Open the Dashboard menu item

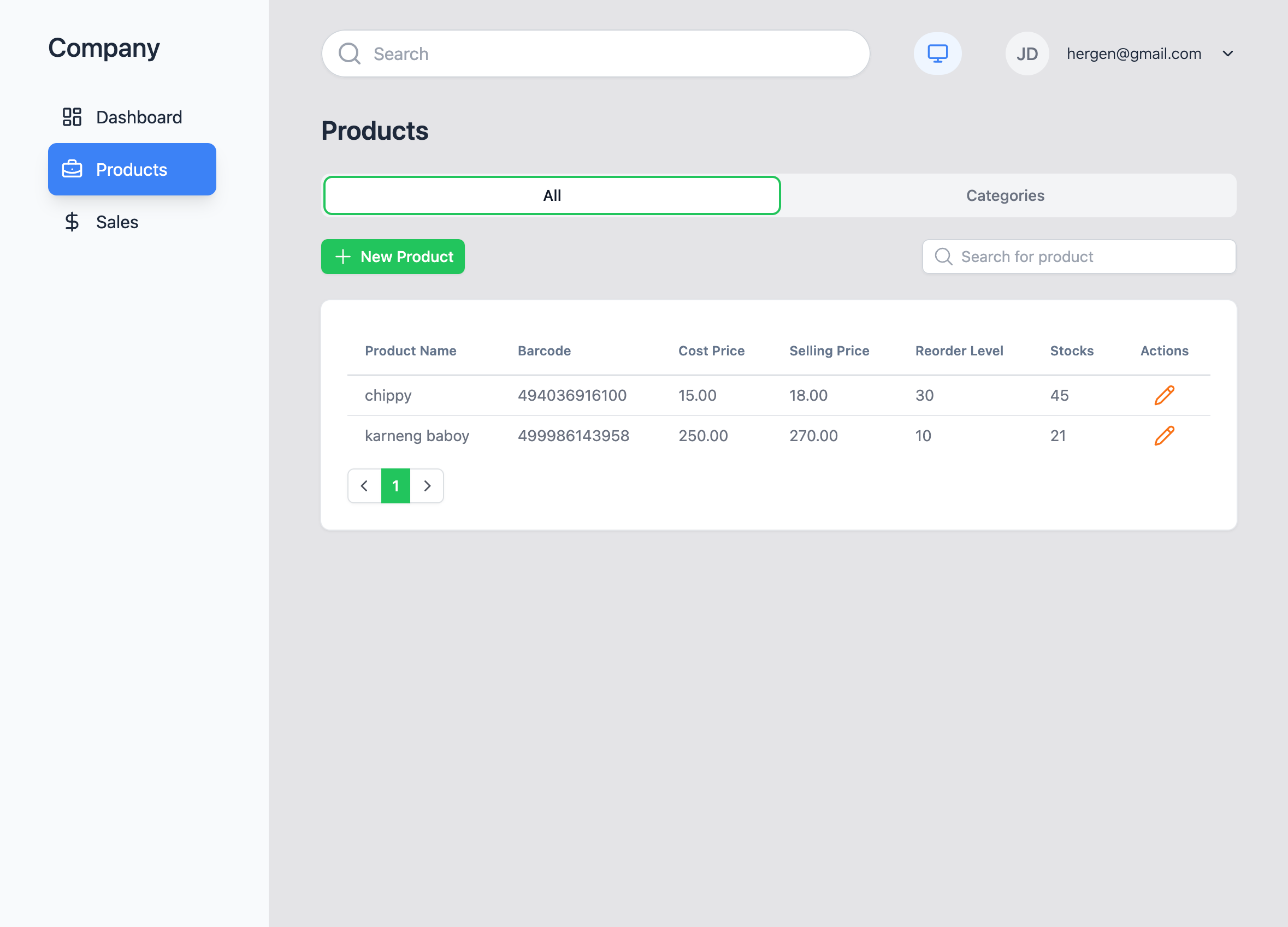pos(132,117)
